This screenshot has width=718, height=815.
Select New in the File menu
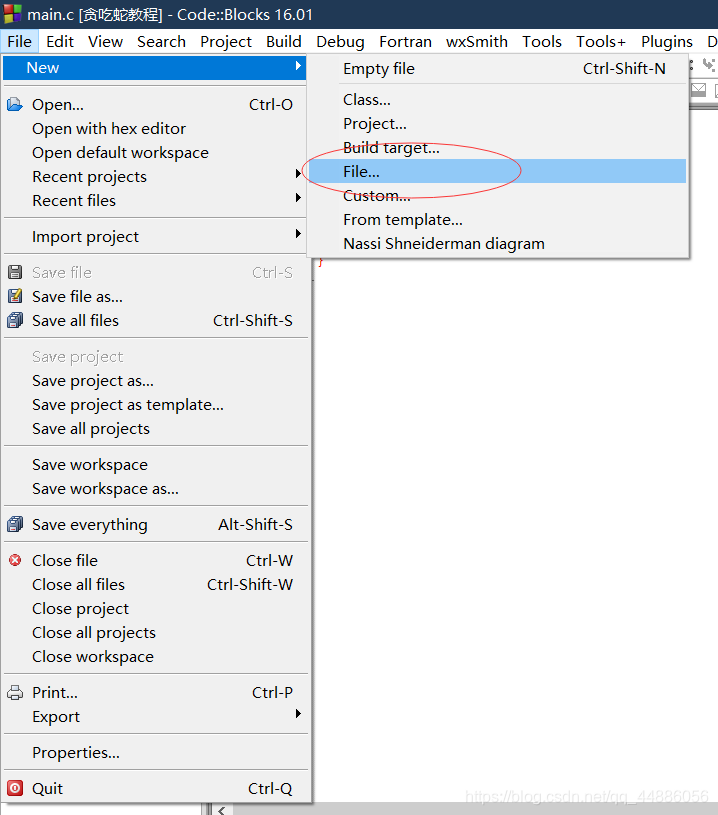tap(154, 68)
